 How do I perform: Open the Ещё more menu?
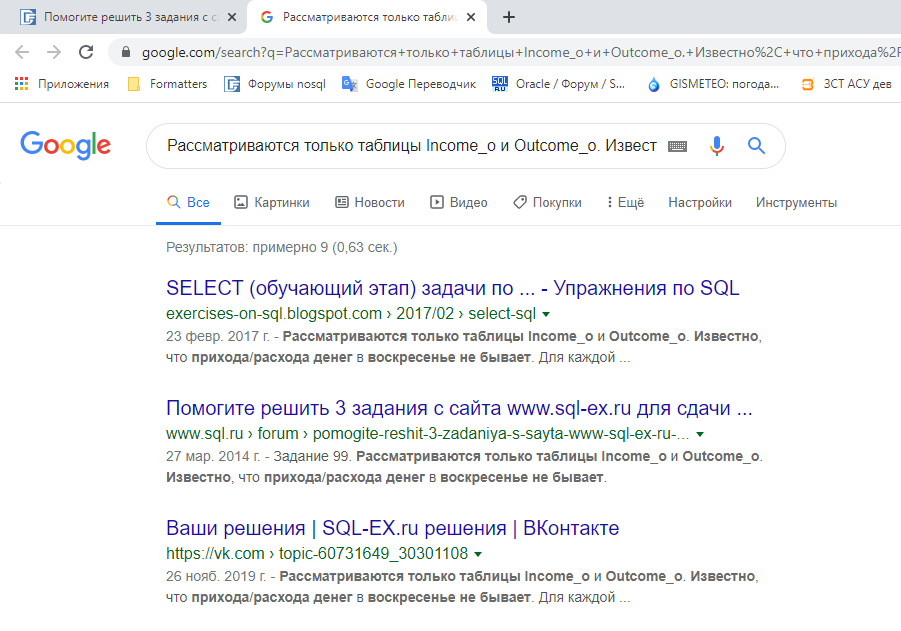(625, 202)
